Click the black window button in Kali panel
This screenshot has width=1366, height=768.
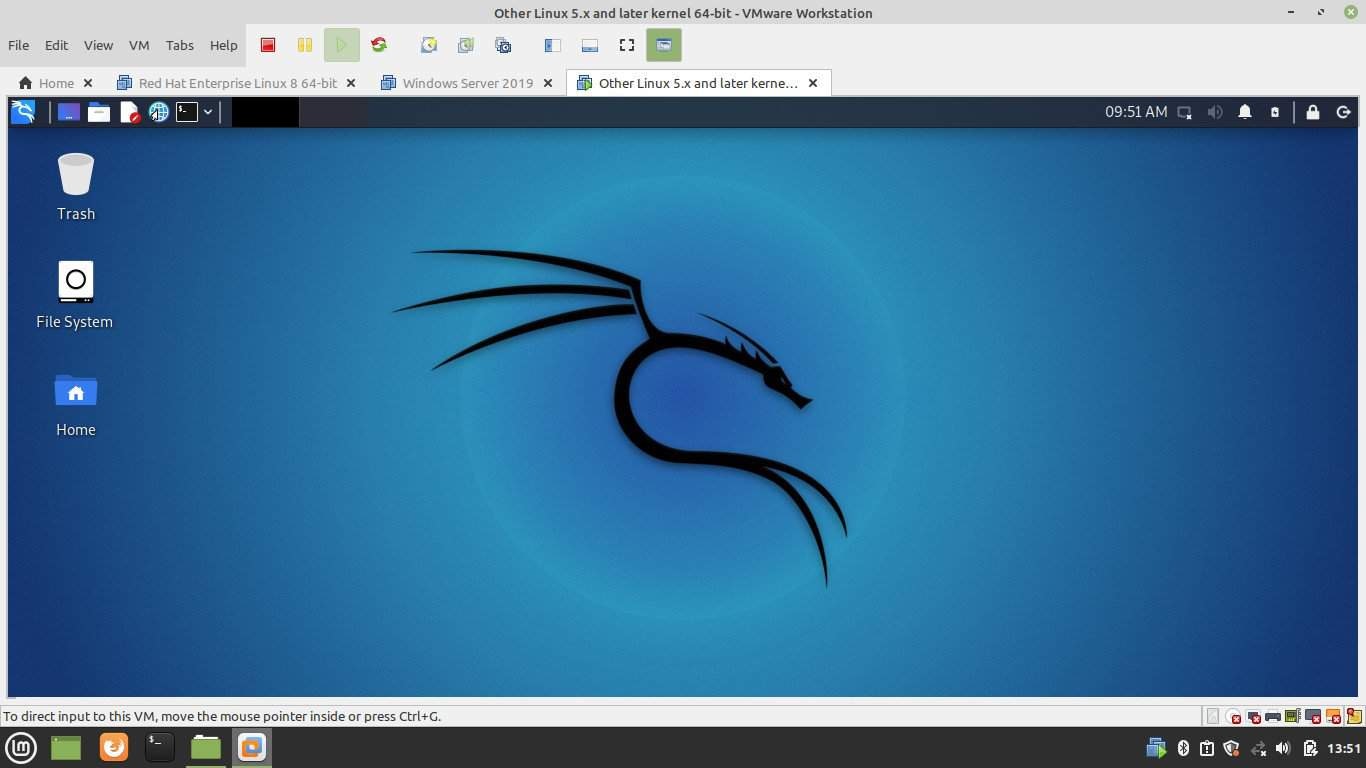click(265, 112)
